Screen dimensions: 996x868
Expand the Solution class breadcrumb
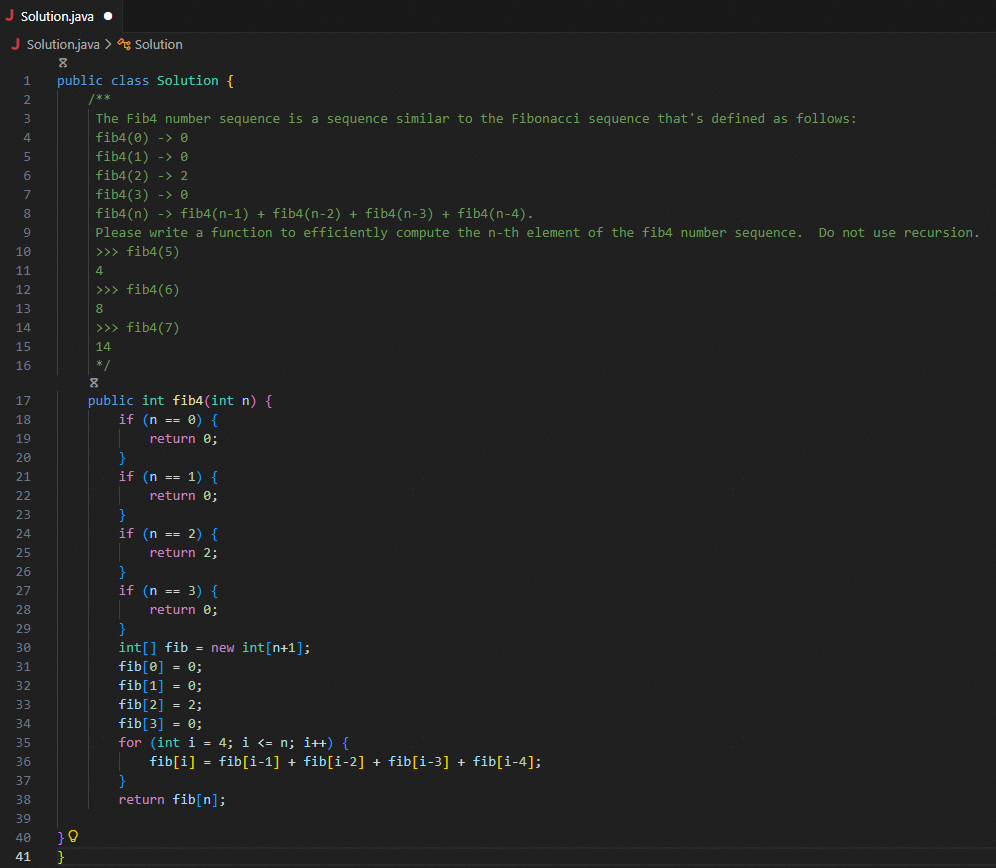tap(159, 44)
